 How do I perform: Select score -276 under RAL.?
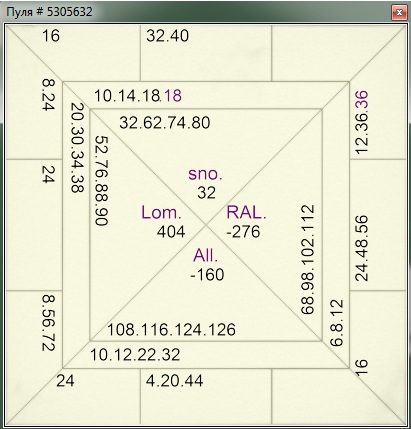[x=243, y=232]
